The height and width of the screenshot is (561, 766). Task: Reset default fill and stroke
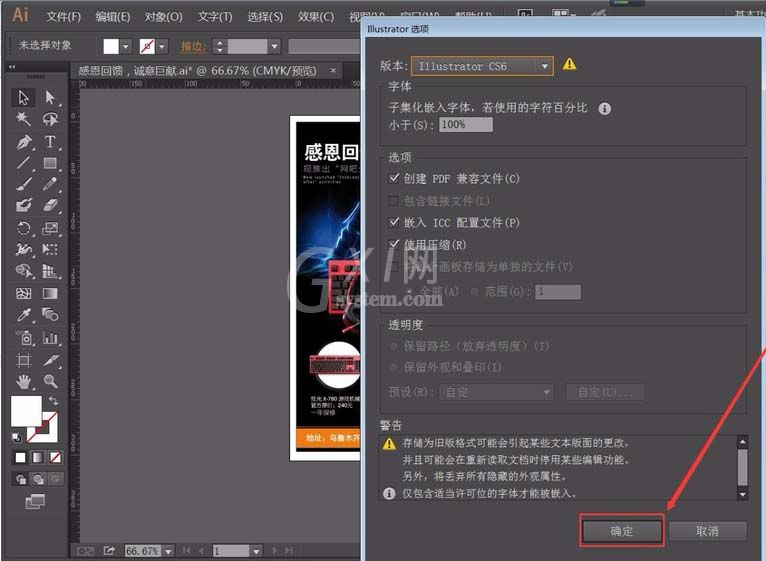pyautogui.click(x=17, y=437)
